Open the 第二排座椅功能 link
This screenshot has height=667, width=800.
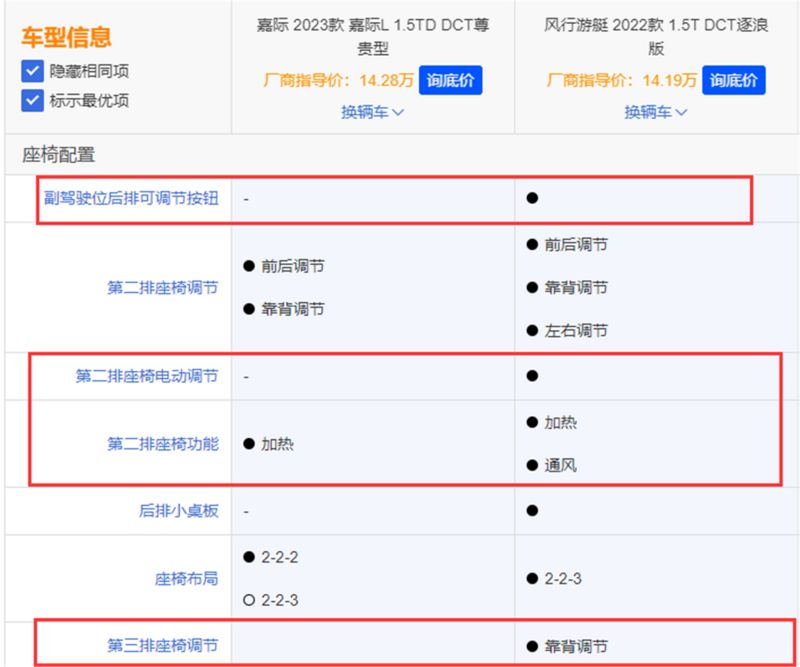click(x=163, y=444)
